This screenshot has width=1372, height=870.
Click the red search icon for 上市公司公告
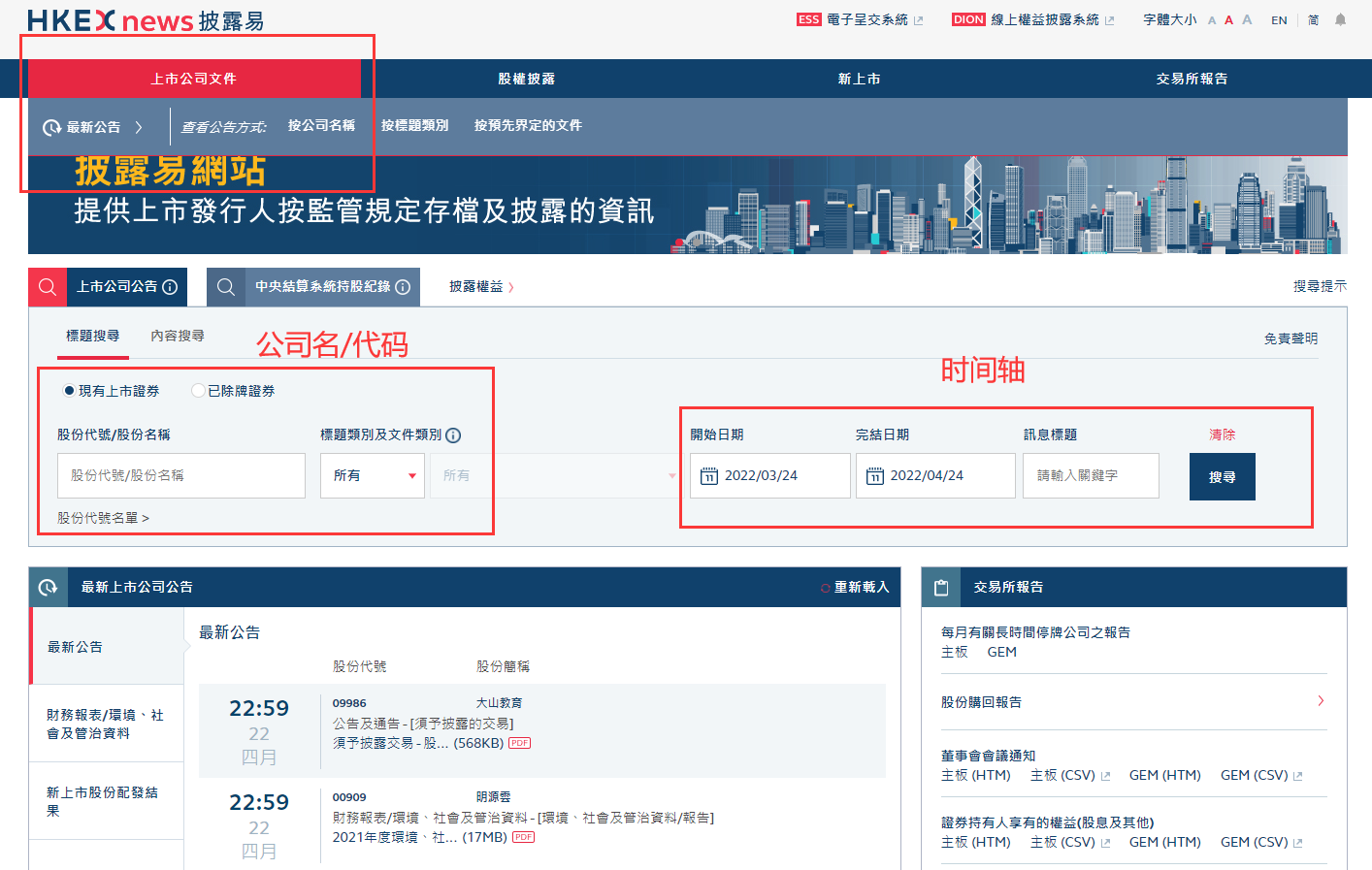click(48, 287)
